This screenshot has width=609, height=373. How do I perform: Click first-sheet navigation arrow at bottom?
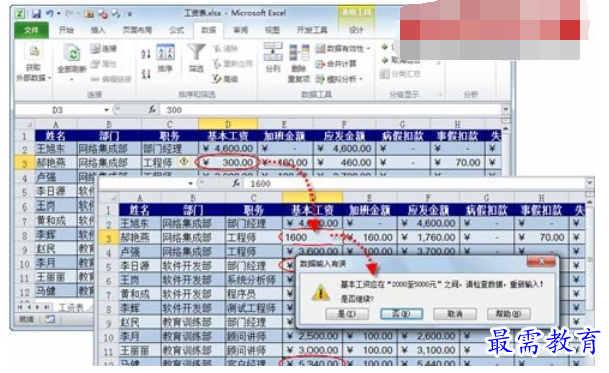[x=20, y=307]
